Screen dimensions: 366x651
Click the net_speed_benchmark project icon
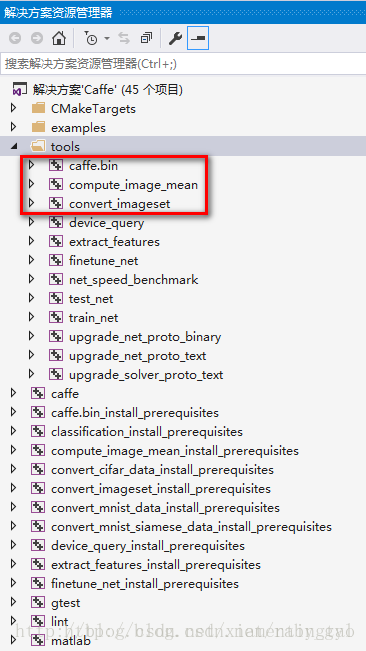[x=56, y=279]
